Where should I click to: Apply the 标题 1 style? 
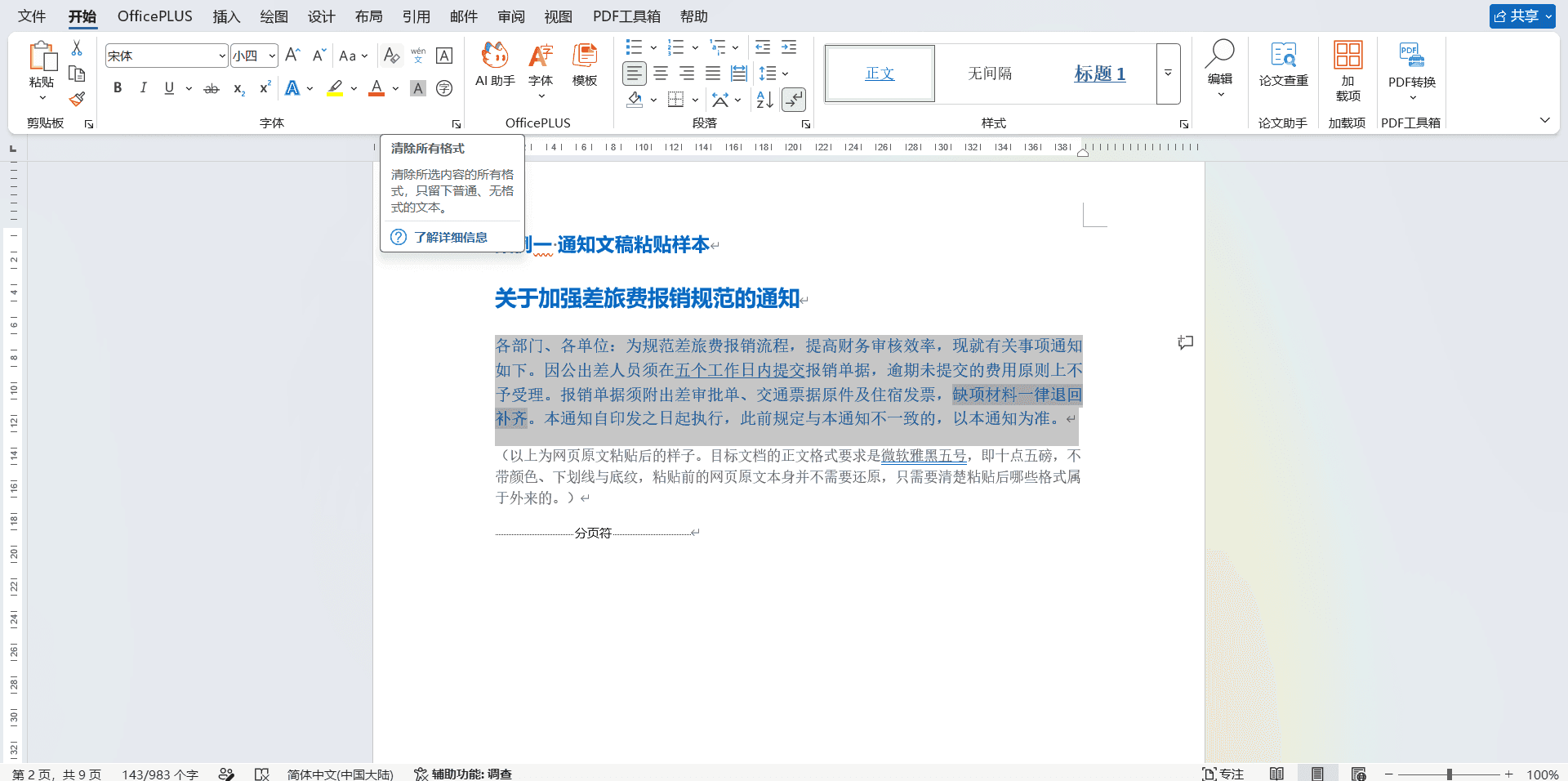[x=1099, y=74]
